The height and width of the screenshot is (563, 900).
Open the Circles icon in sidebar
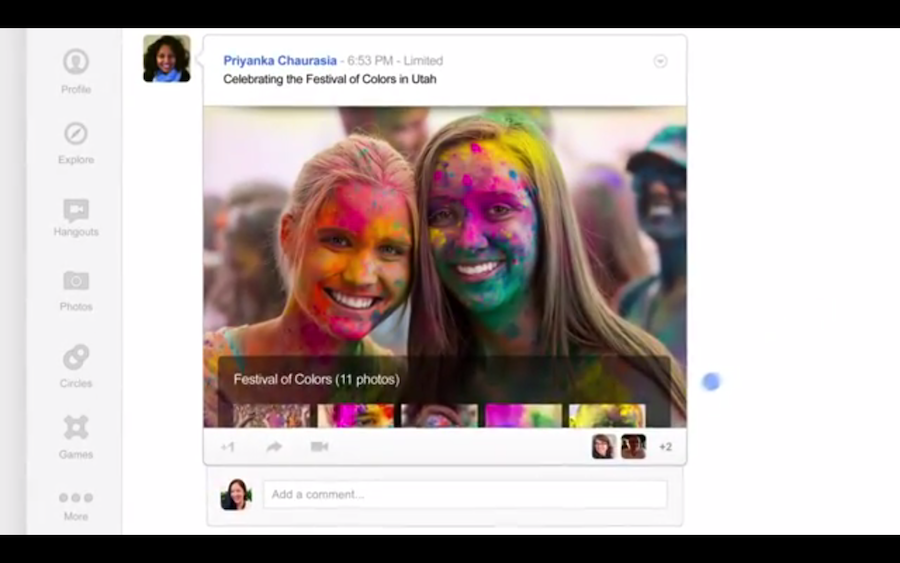tap(76, 357)
